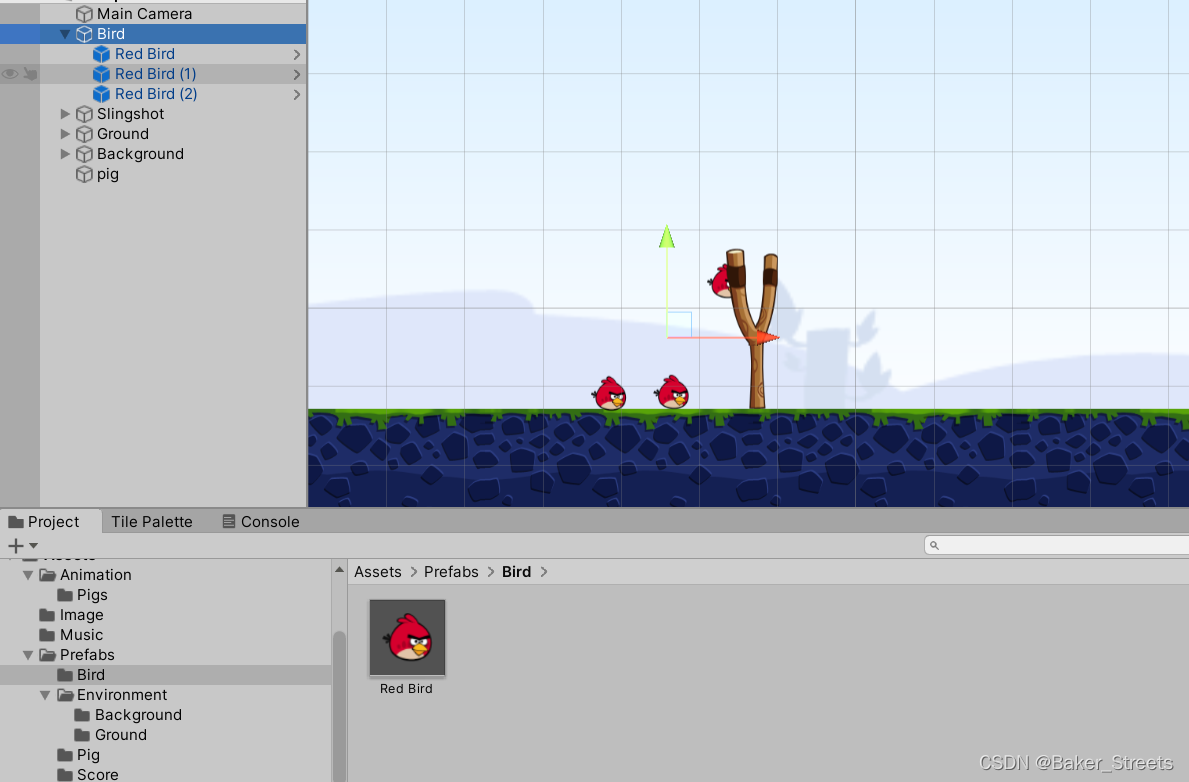Select the Red Bird (2) label
The width and height of the screenshot is (1189, 782).
click(156, 94)
